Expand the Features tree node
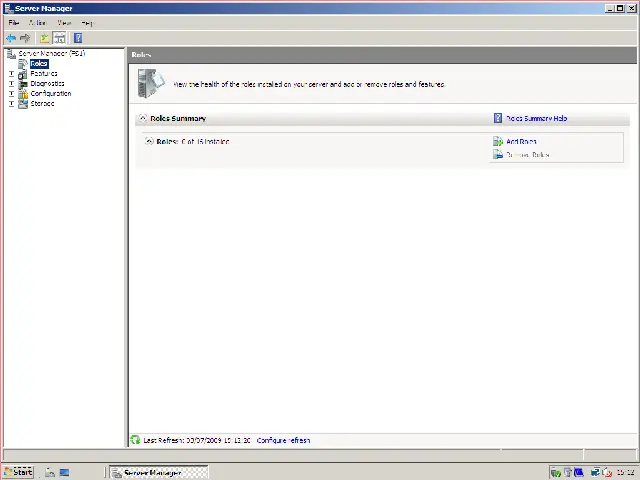This screenshot has width=640, height=480. pos(11,74)
